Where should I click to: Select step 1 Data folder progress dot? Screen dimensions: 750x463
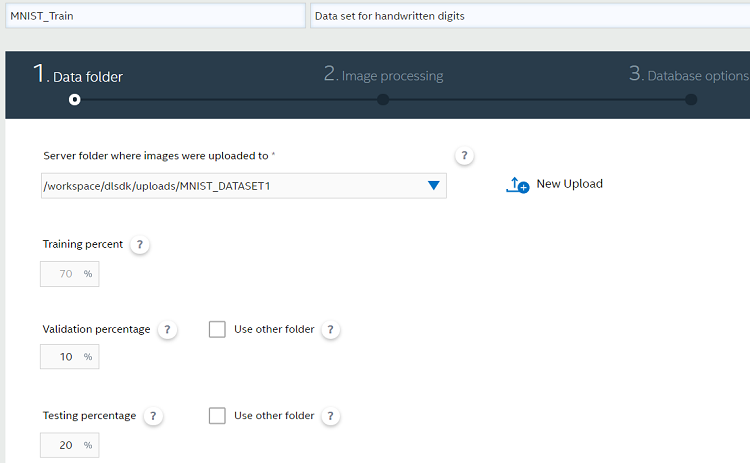(75, 99)
